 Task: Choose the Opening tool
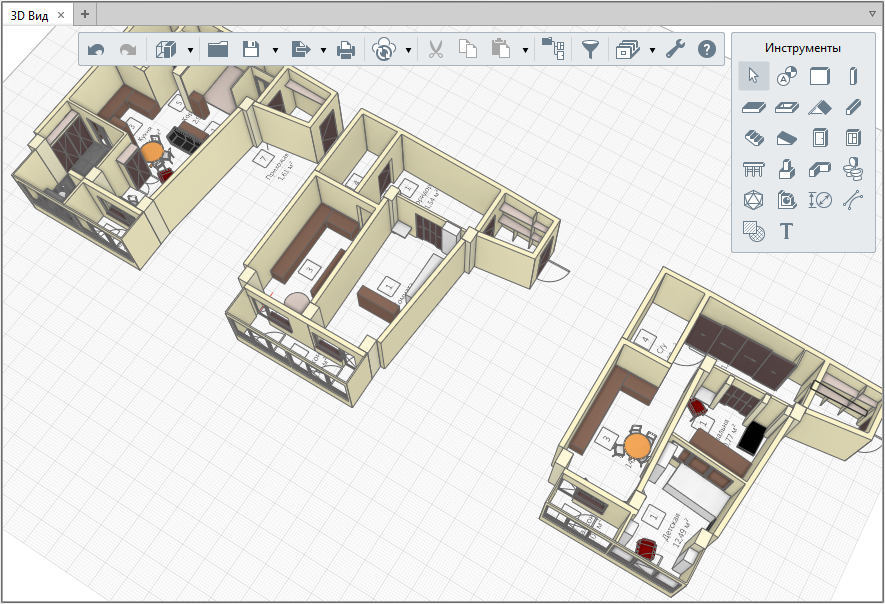coord(787,107)
